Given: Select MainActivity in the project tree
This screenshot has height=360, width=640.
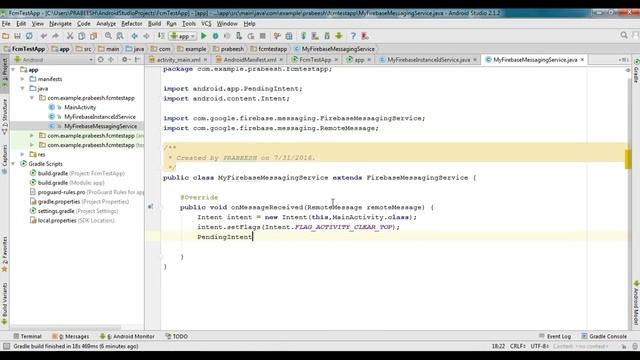Looking at the screenshot, I should coord(80,107).
